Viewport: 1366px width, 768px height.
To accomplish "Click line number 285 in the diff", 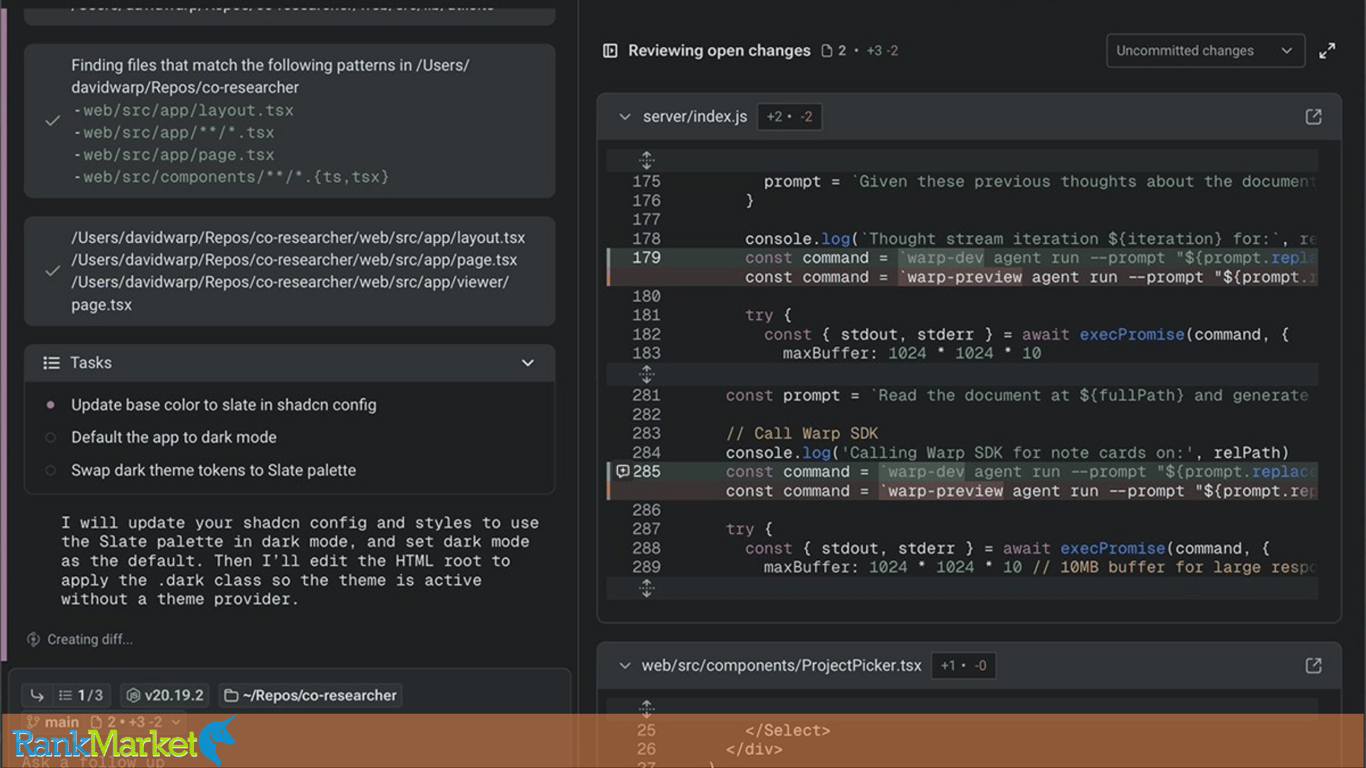I will pyautogui.click(x=646, y=472).
